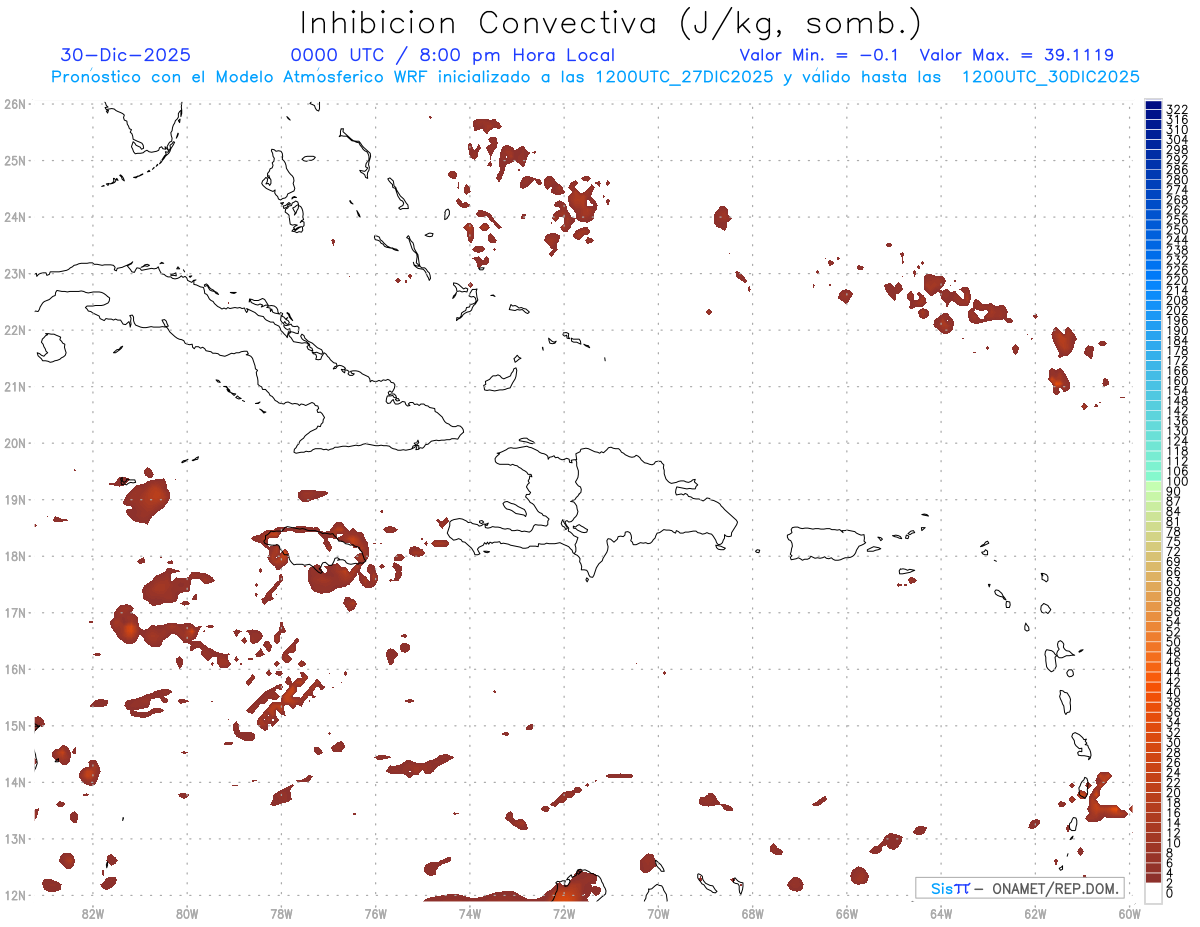This screenshot has width=1200, height=927.
Task: Click the 'Valor Max. = 39.1119' text
Action: point(1016,55)
